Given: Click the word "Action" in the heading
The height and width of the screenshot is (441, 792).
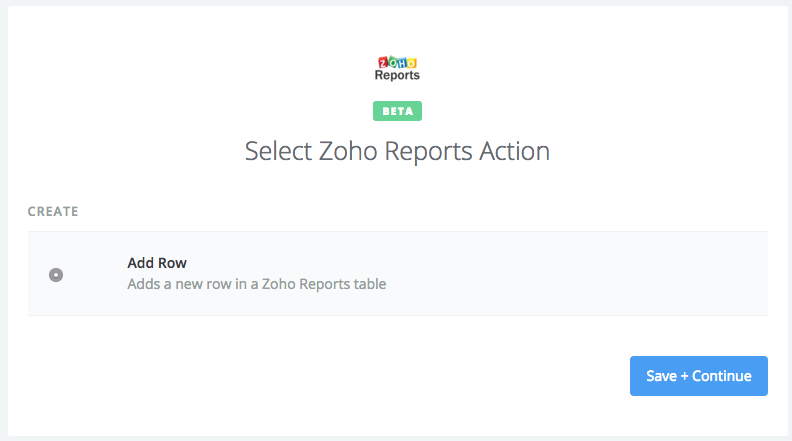Looking at the screenshot, I should (x=512, y=152).
